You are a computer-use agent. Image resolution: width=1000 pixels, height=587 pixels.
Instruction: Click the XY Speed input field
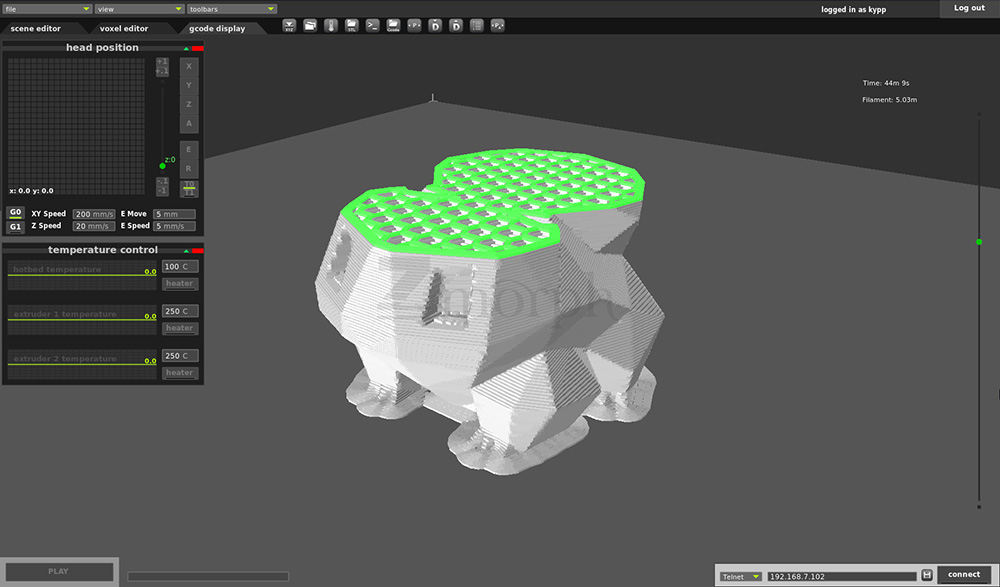[x=95, y=214]
